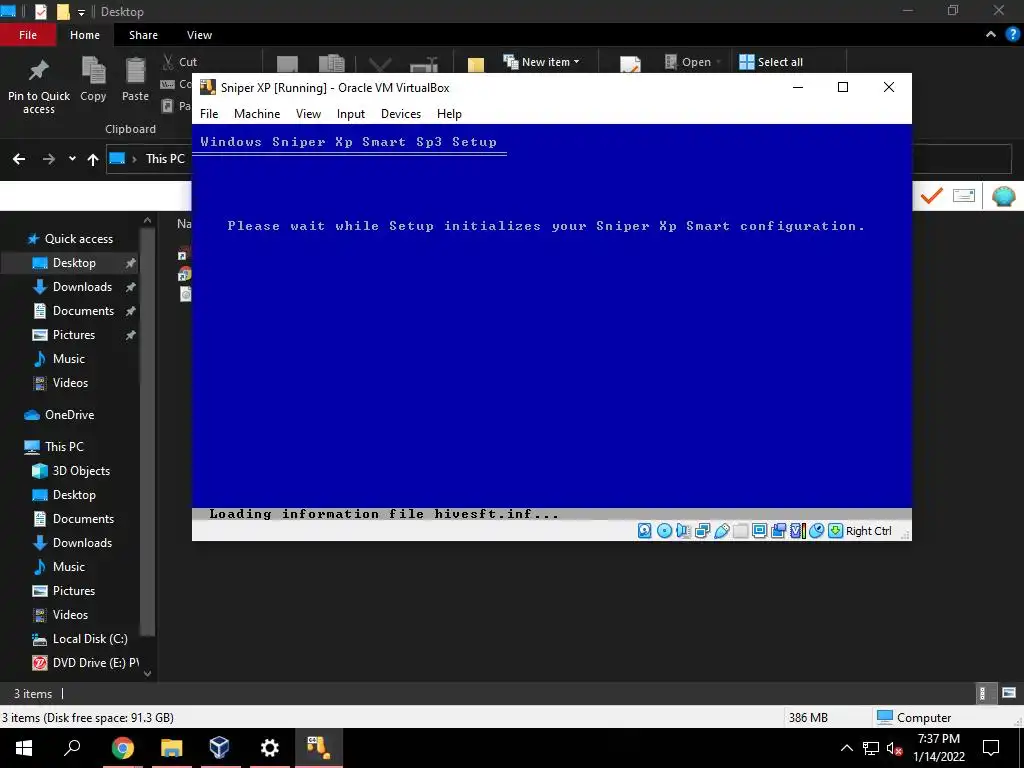Open the VirtualBox Machine menu
Screen dimensions: 1024x768
point(257,114)
